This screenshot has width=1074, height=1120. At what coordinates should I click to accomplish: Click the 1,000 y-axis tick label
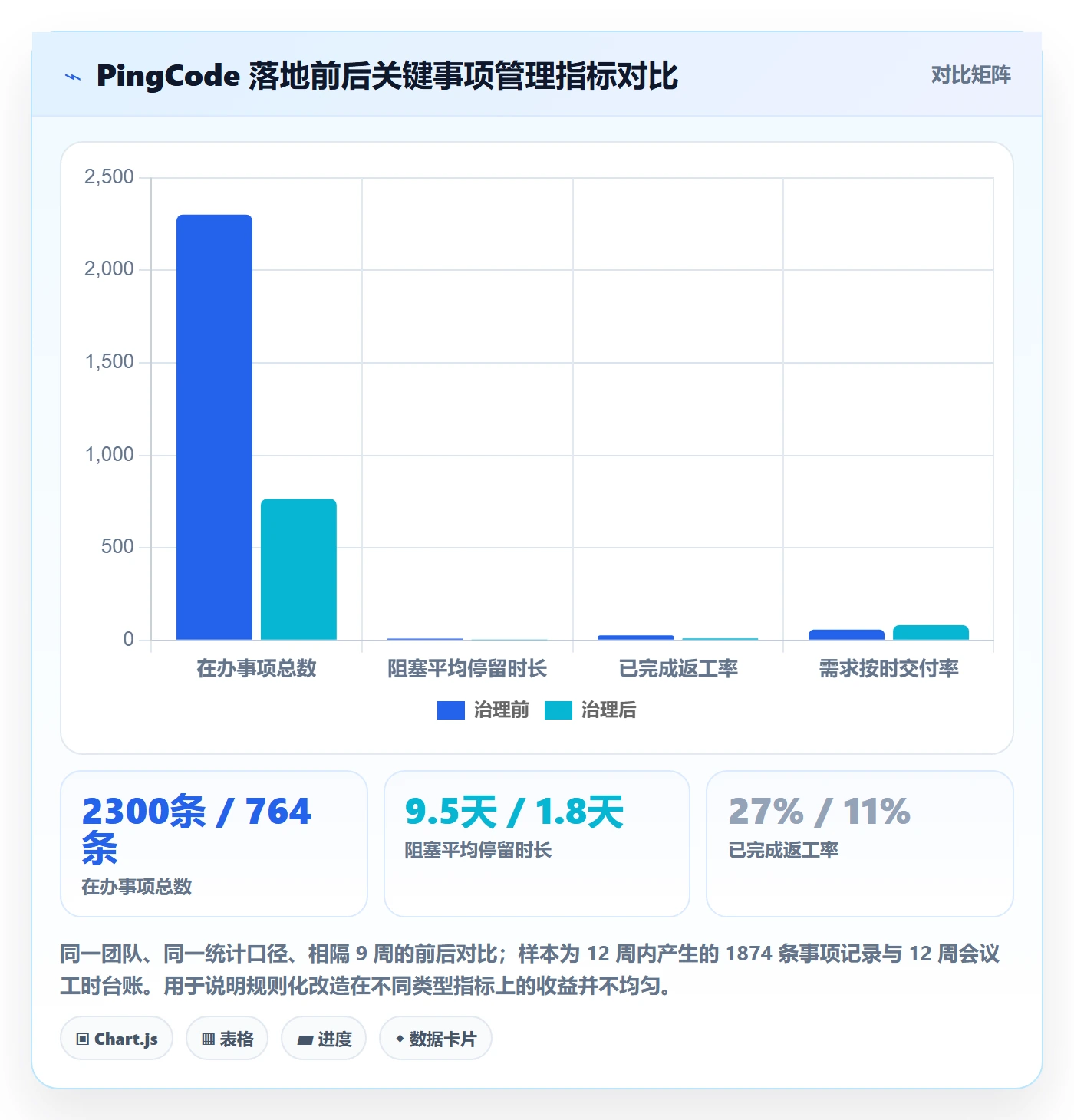click(x=109, y=455)
